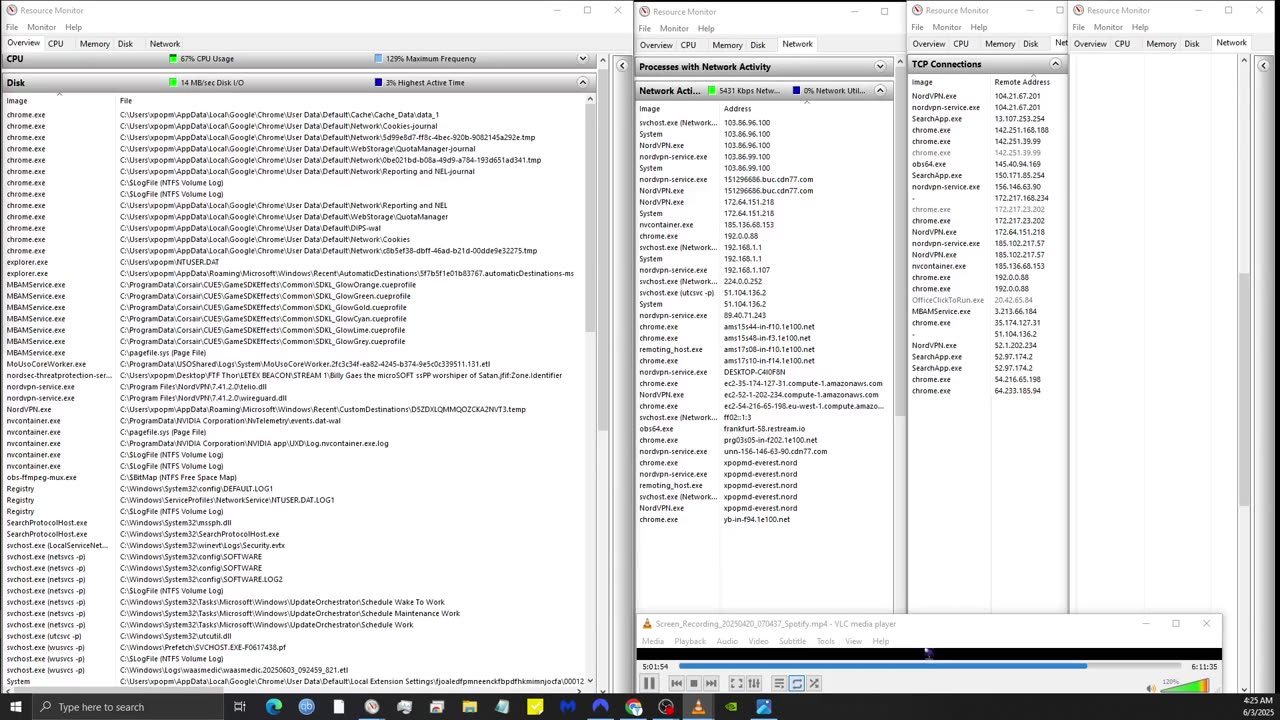
Task: Select Network tab in rightmost Resource Monitor
Action: click(1231, 43)
